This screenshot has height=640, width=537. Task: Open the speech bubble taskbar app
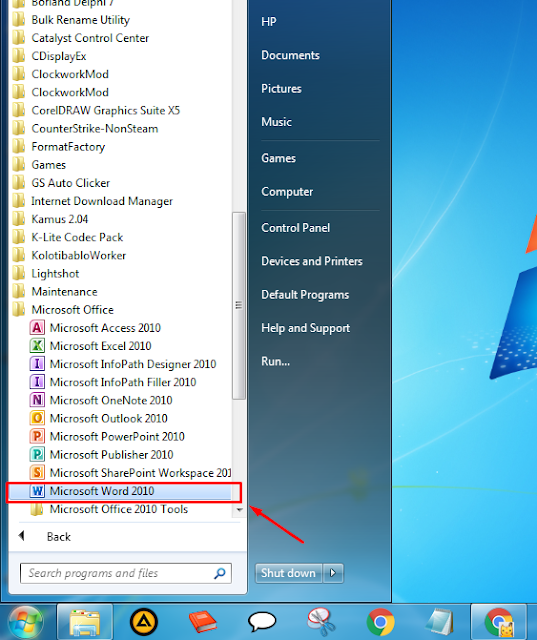click(262, 622)
